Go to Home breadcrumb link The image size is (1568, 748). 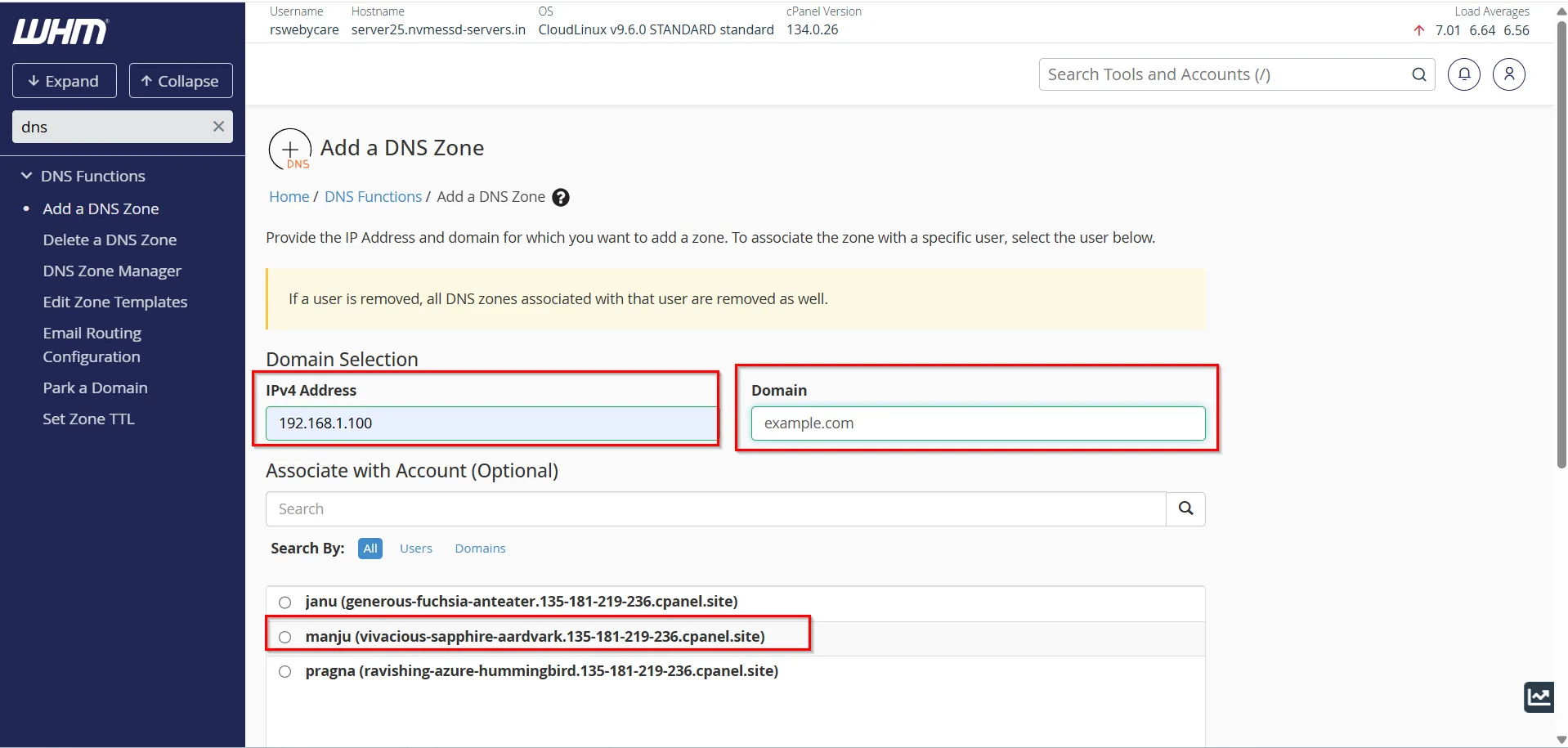click(x=289, y=197)
